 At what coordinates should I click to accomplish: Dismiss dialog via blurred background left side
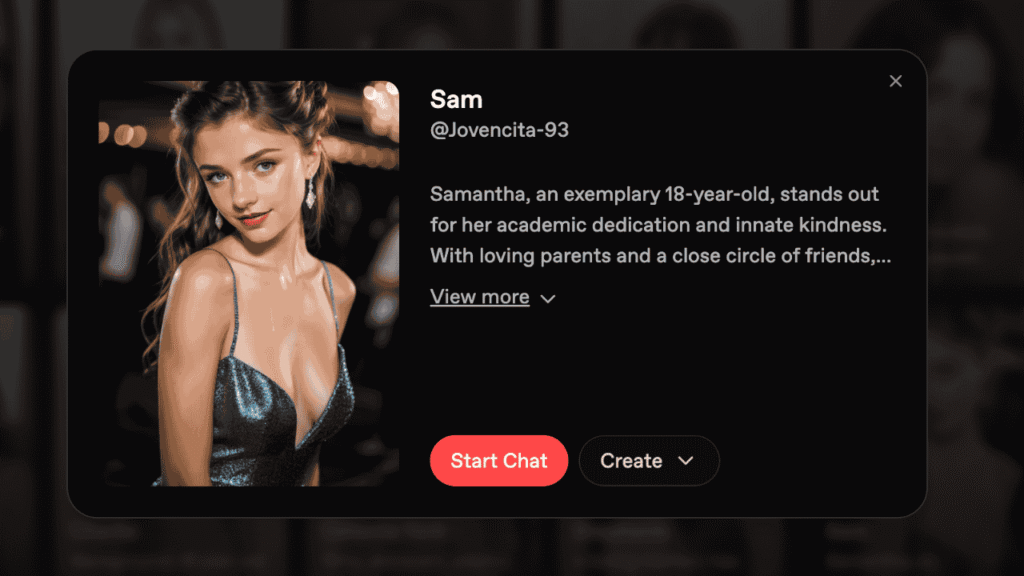(x=33, y=287)
